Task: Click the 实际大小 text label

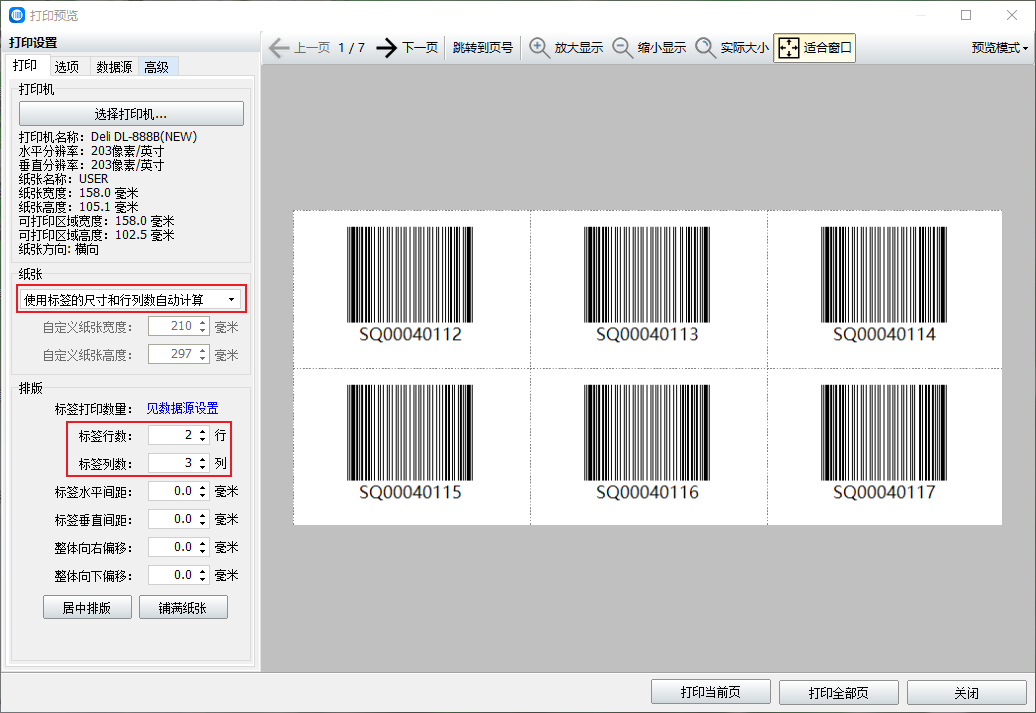Action: (x=745, y=48)
